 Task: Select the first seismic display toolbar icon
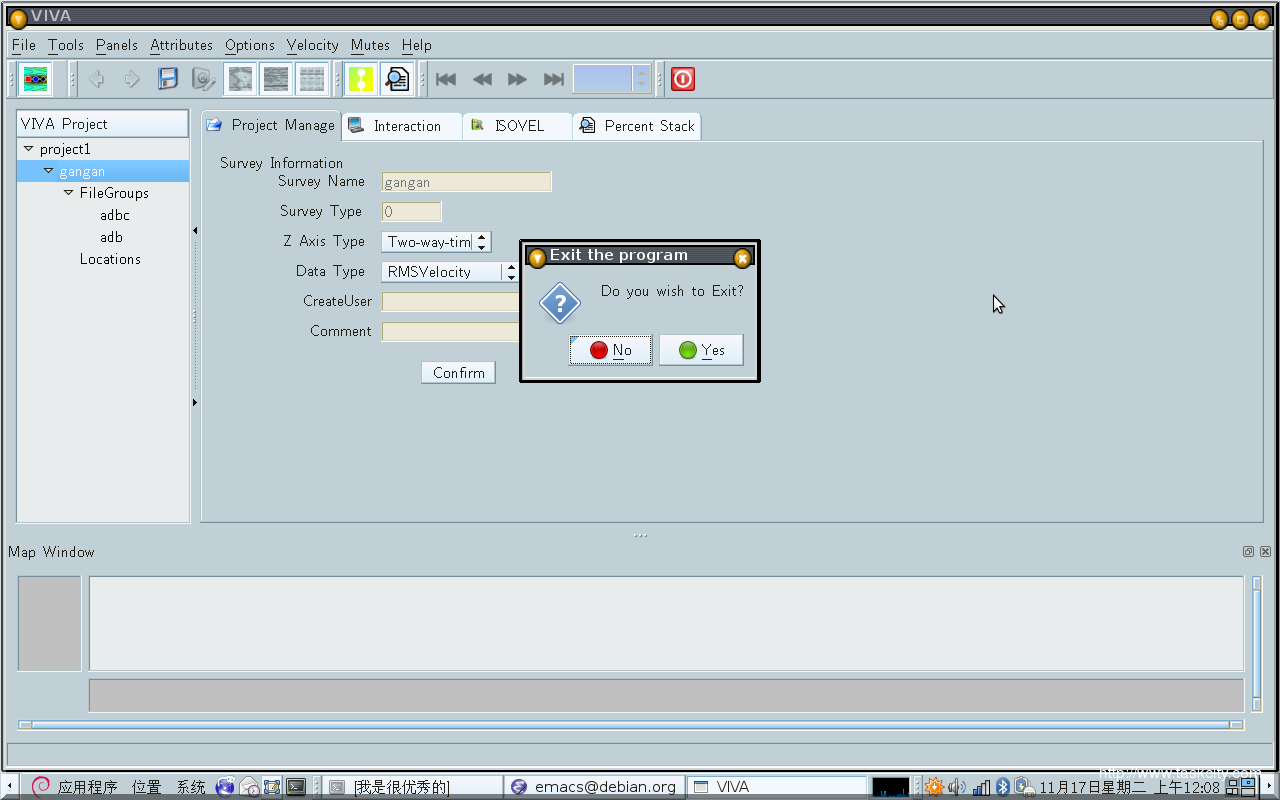pos(239,78)
